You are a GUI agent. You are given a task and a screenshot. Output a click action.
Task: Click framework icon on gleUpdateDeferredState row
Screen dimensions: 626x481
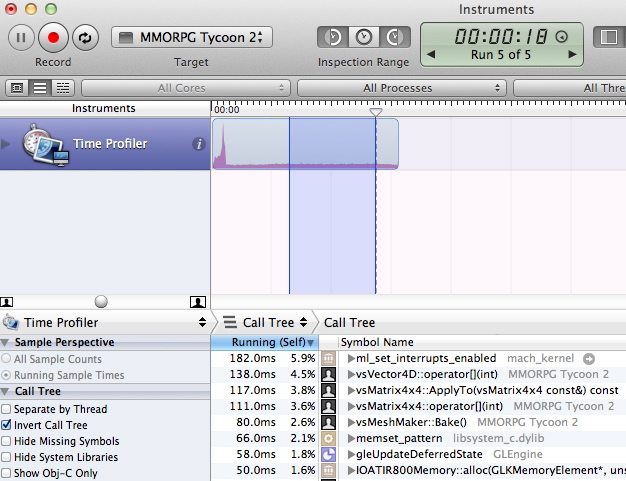point(328,454)
